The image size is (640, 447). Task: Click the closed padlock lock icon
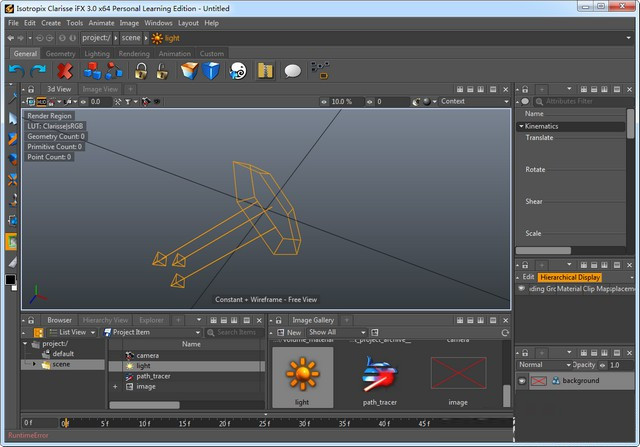click(x=141, y=71)
